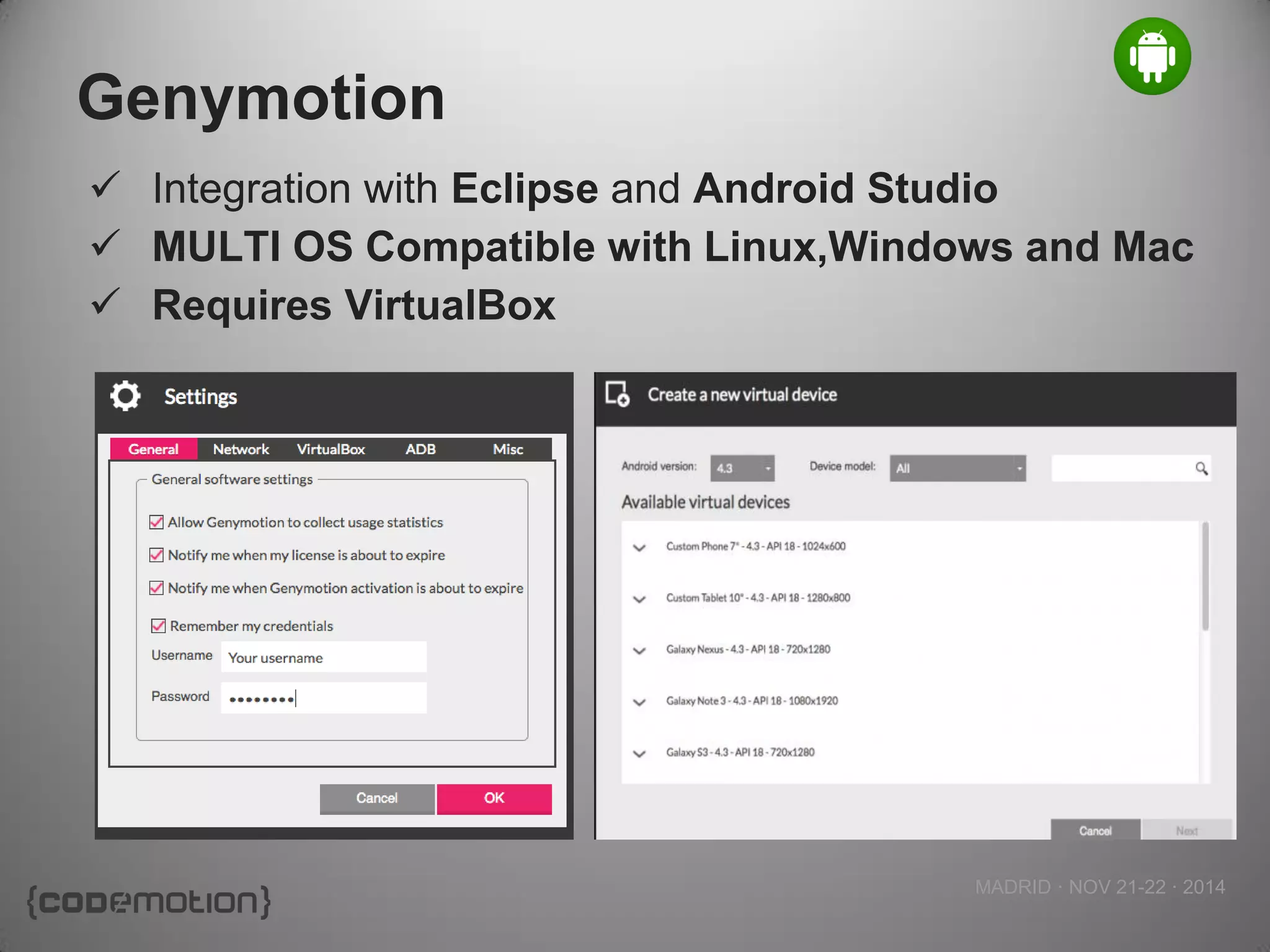
Task: Select Custom Tablet 10" - 4.3 - API 18 - 1280x800 text
Action: point(758,597)
